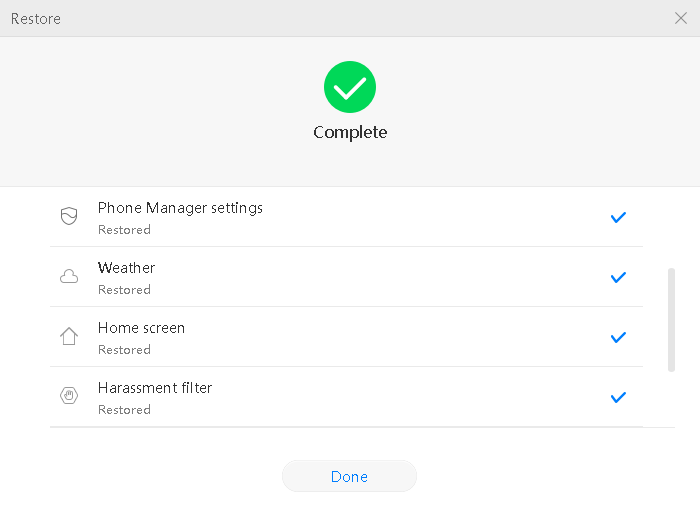Click blue checkmark beside Home screen
The height and width of the screenshot is (523, 700).
[x=618, y=337]
